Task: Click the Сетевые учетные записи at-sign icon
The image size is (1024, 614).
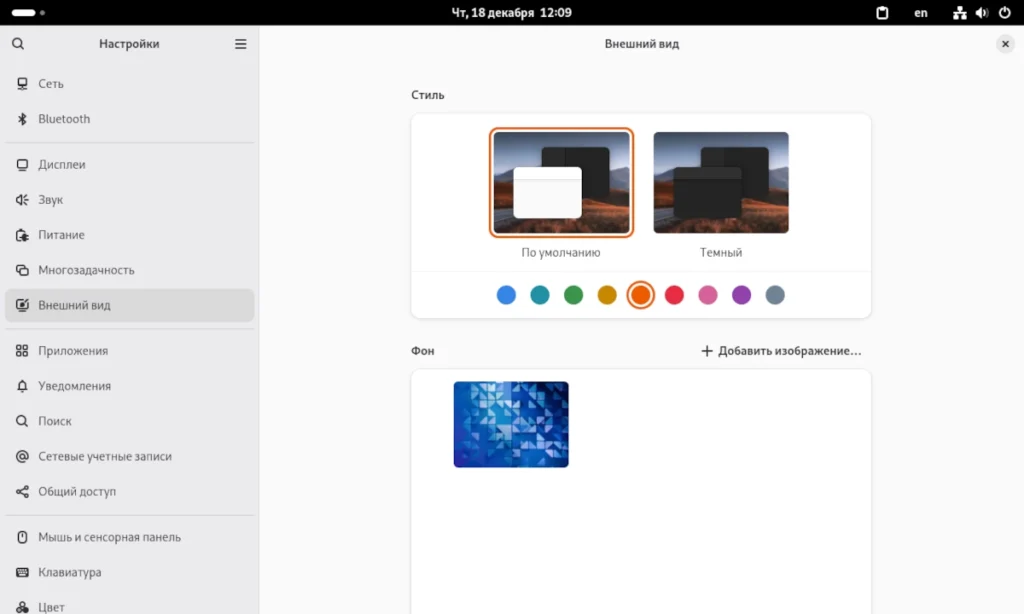Action: tap(22, 457)
